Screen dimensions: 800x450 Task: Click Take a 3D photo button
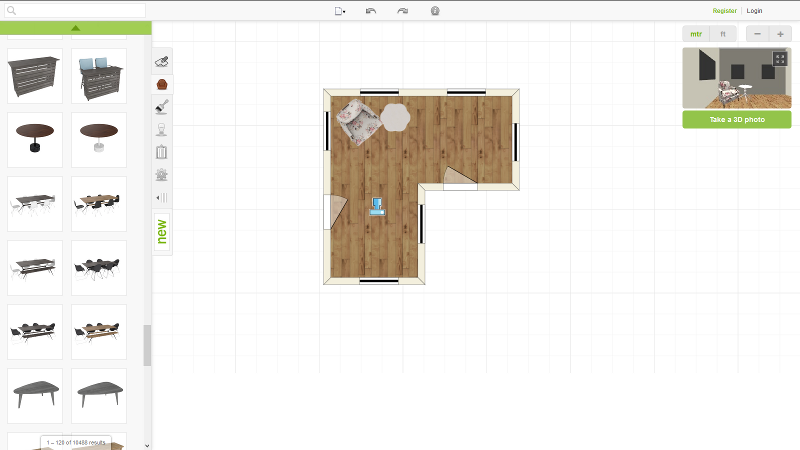pos(737,119)
